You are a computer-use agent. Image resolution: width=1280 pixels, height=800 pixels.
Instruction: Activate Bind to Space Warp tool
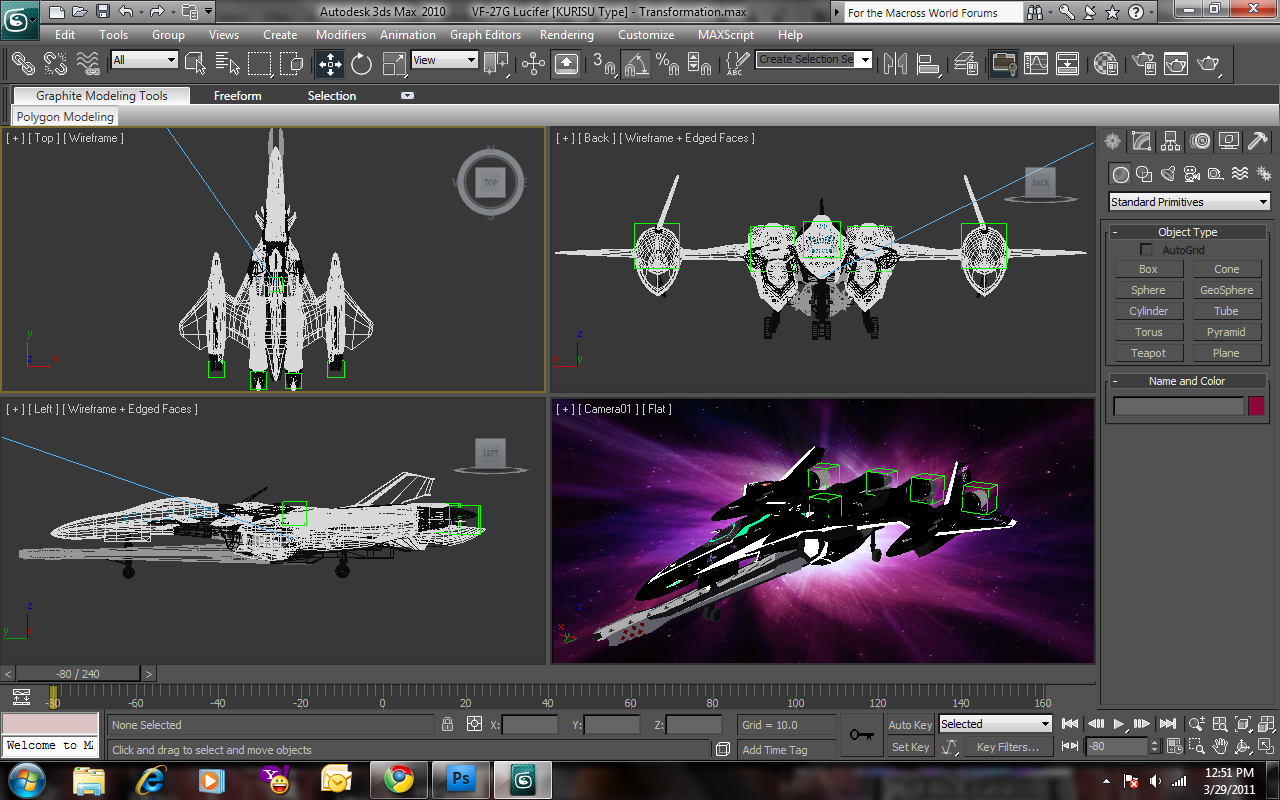[88, 64]
